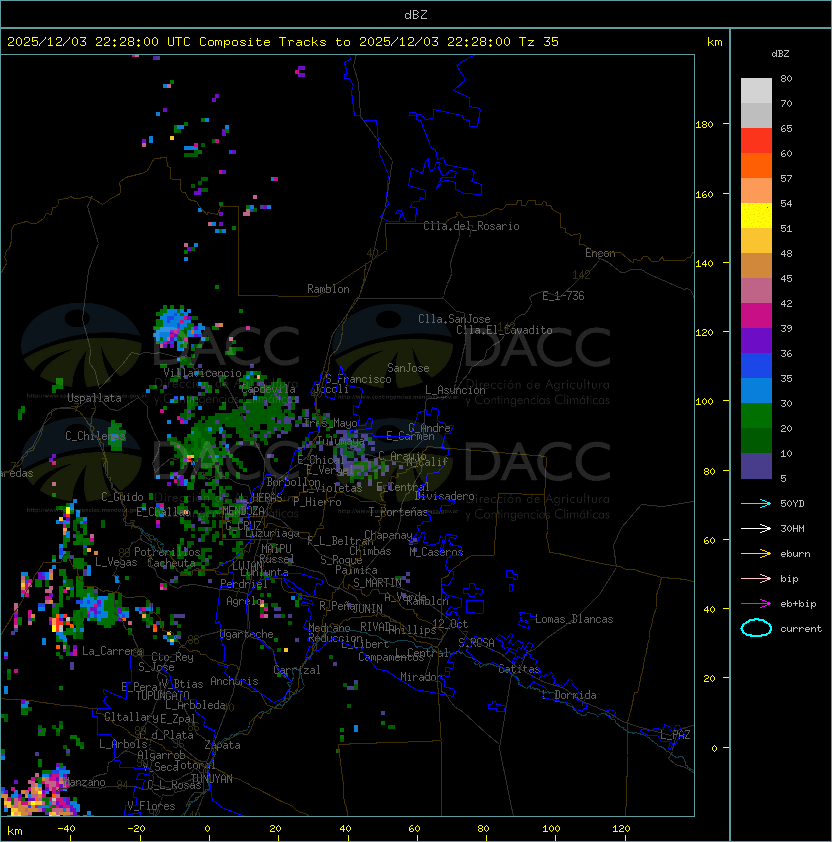Image resolution: width=832 pixels, height=842 pixels.
Task: Click the Encon map label
Action: click(x=600, y=253)
